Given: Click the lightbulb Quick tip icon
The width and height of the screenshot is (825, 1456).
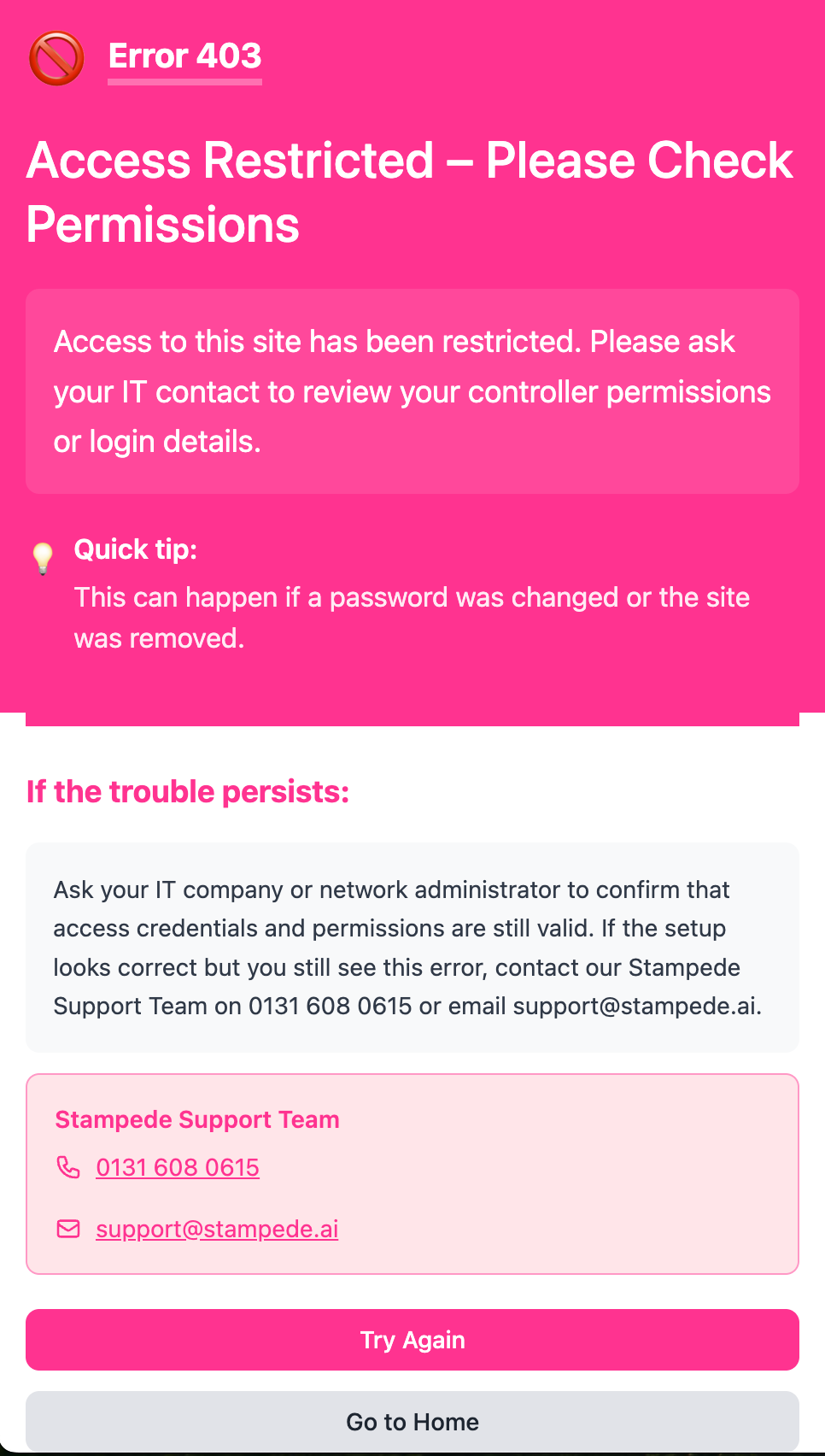Looking at the screenshot, I should pos(43,558).
